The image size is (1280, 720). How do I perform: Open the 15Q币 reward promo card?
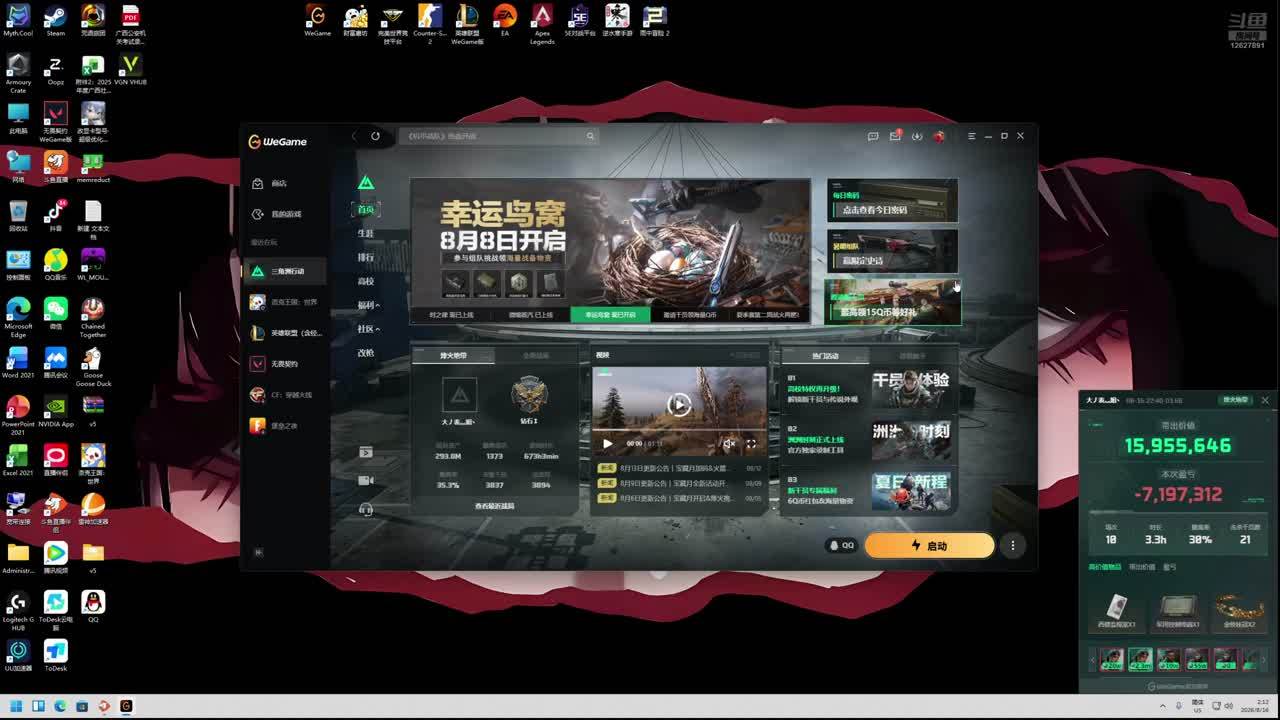pos(892,302)
